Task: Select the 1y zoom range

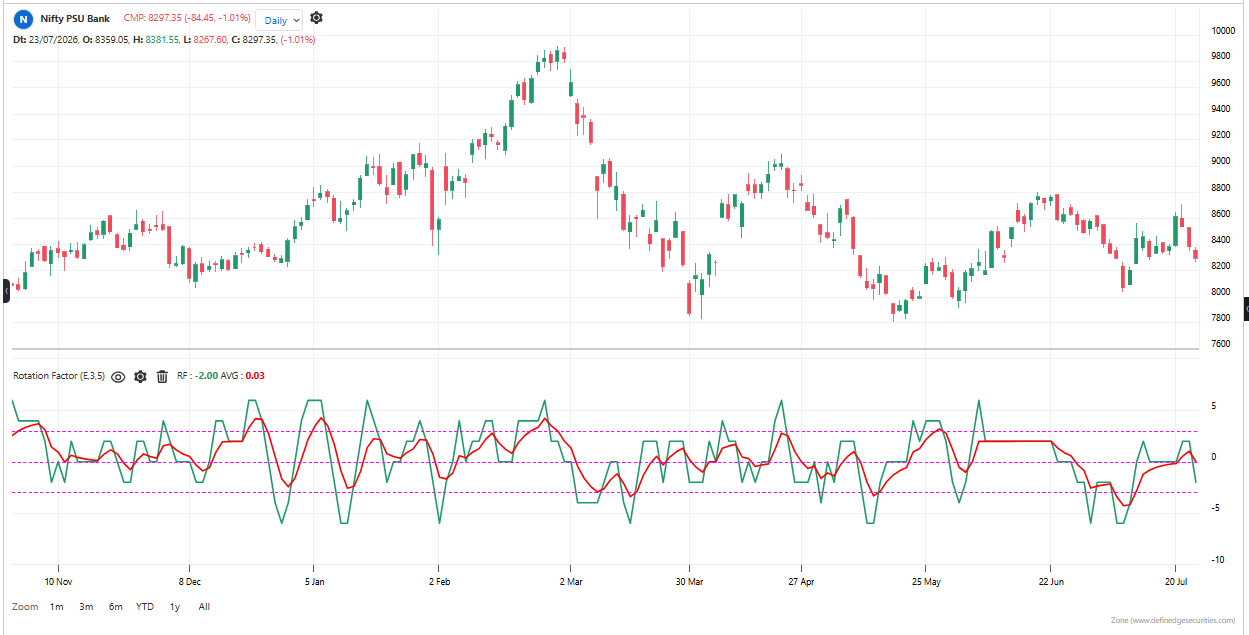Action: click(x=175, y=607)
